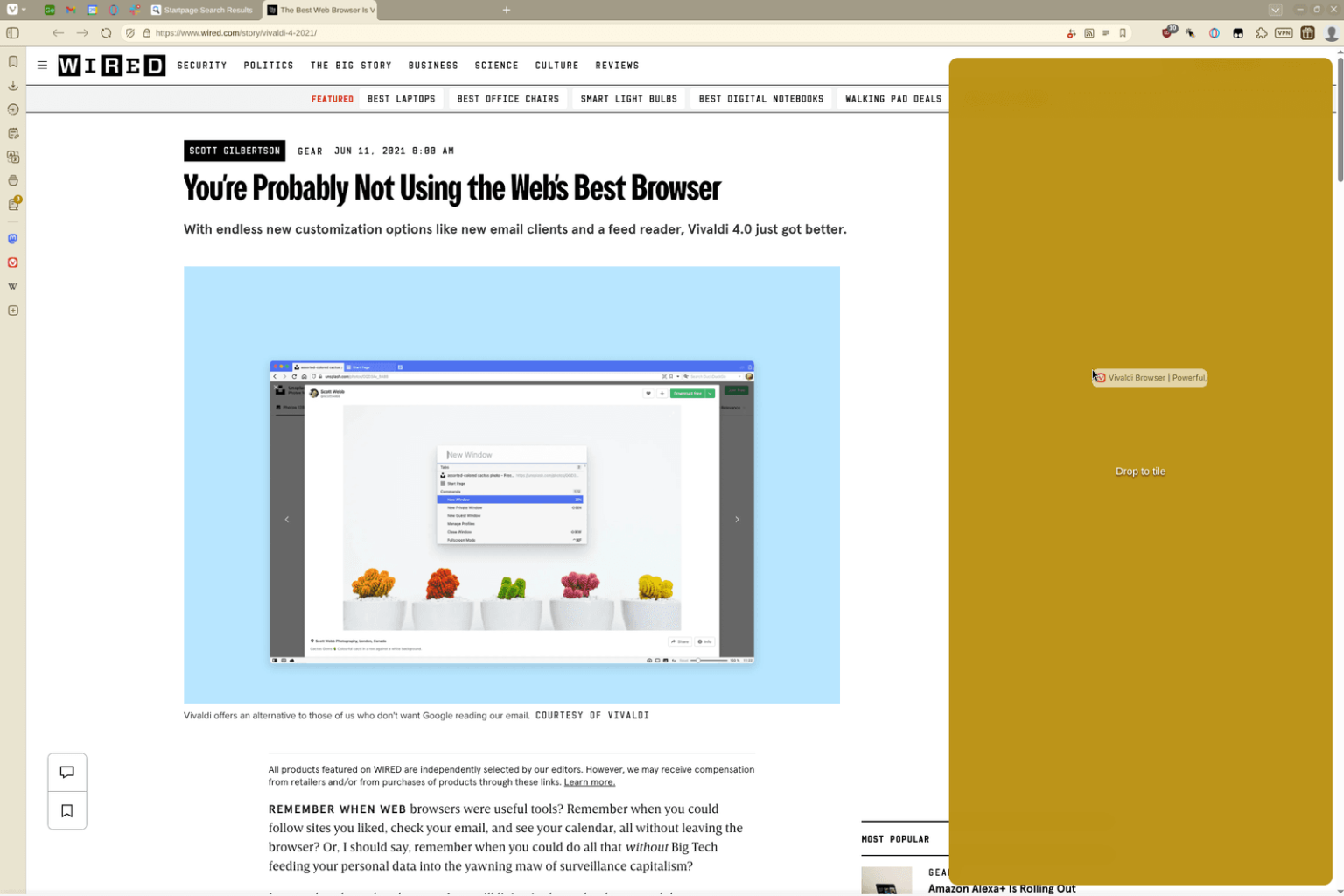Open the Extensions puzzle icon
The width and height of the screenshot is (1344, 896).
(1261, 33)
